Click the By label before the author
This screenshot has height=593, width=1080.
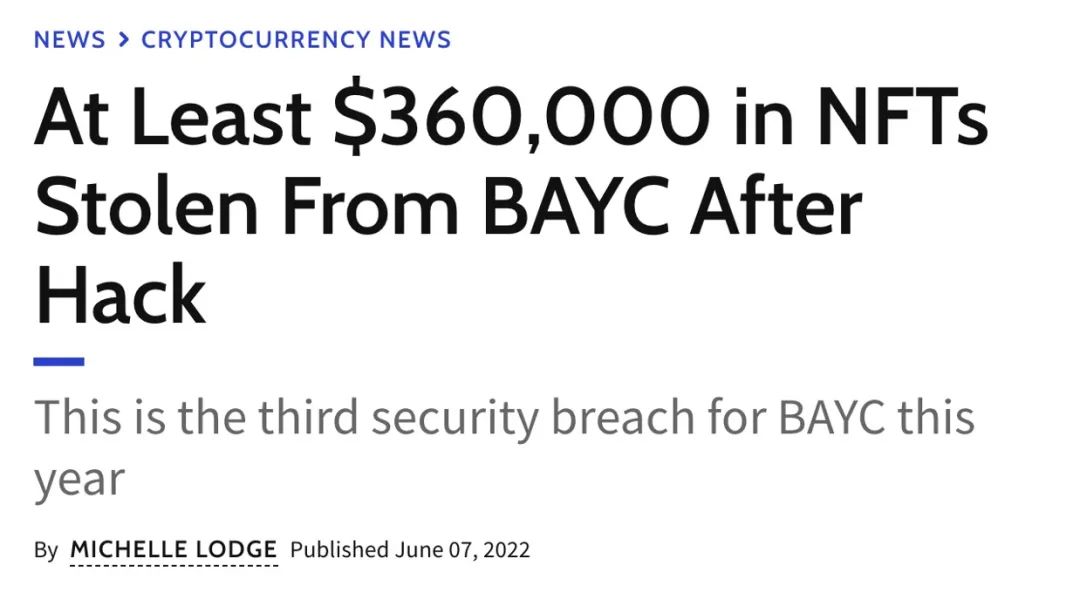click(x=46, y=551)
